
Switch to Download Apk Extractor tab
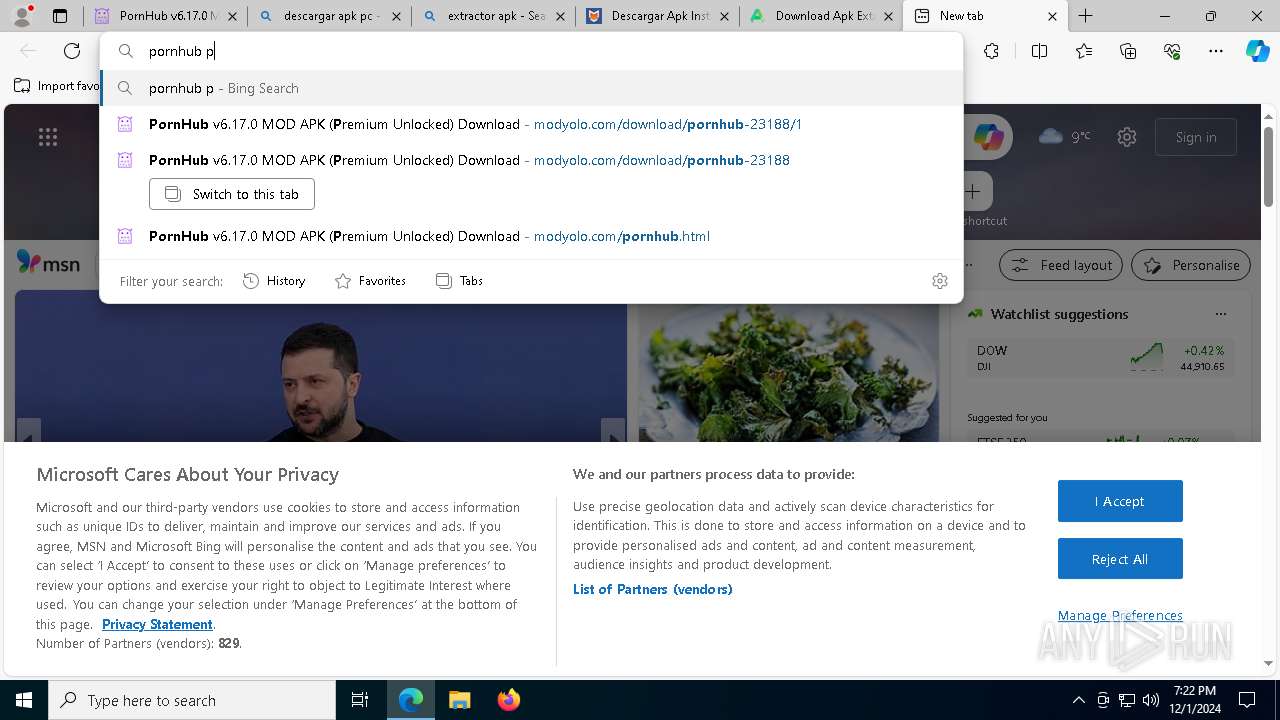[821, 16]
